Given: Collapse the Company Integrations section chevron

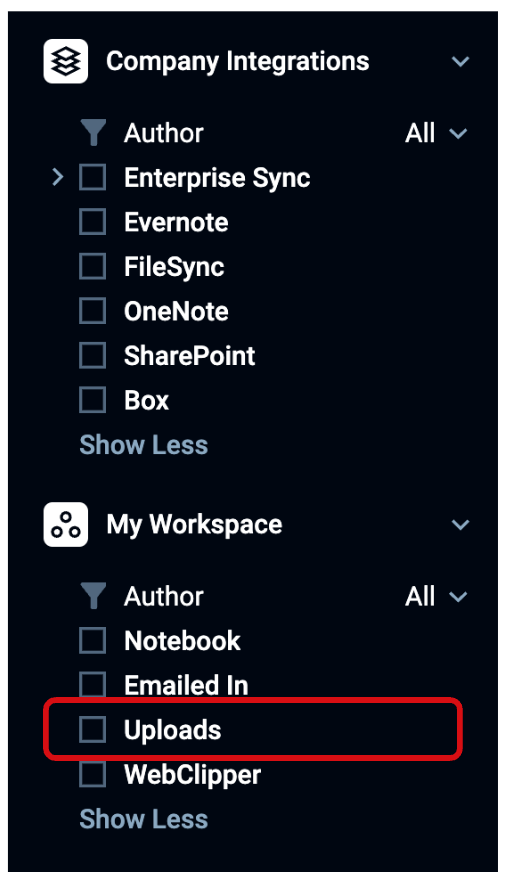Looking at the screenshot, I should (x=460, y=61).
